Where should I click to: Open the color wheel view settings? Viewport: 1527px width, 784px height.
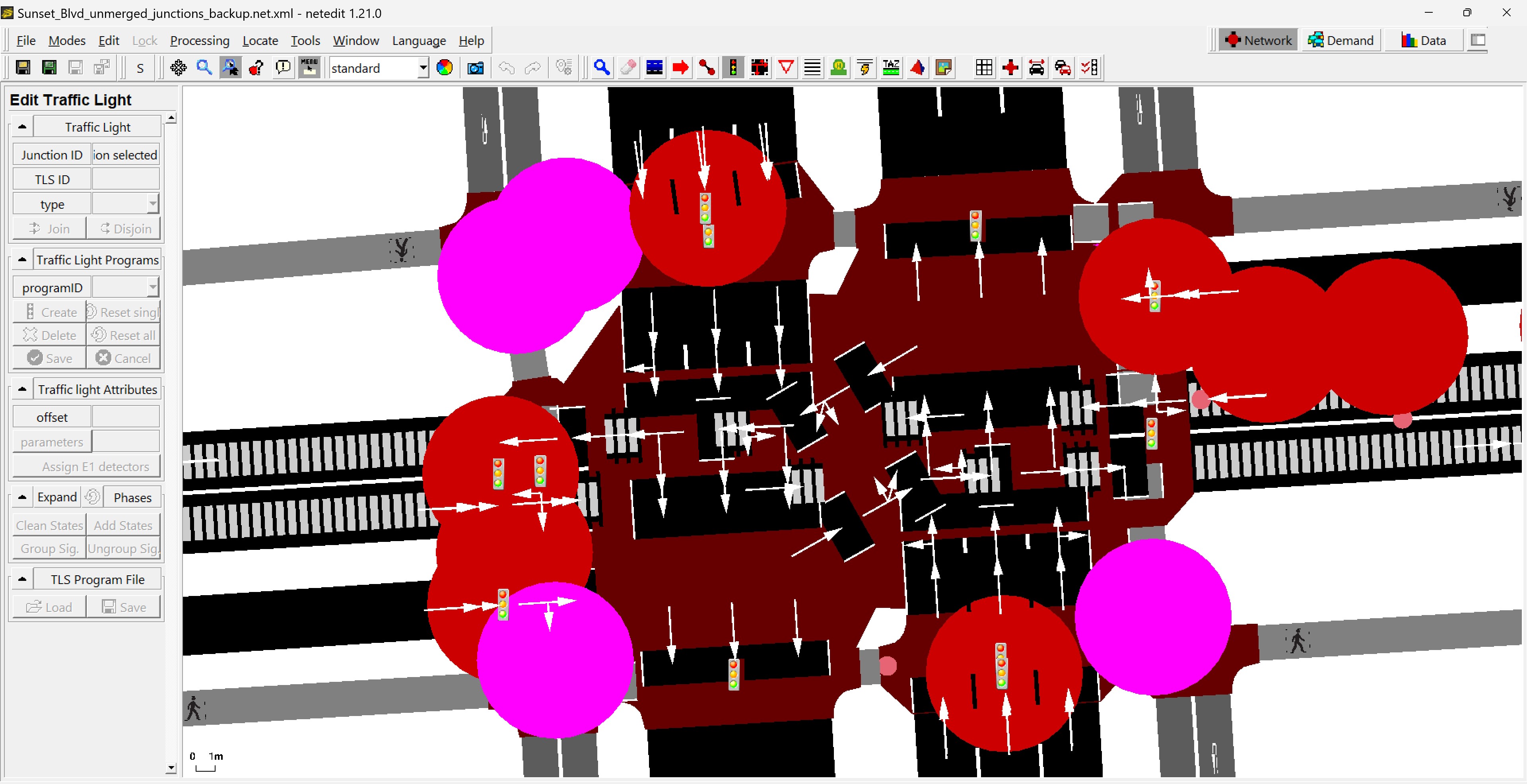pos(445,68)
